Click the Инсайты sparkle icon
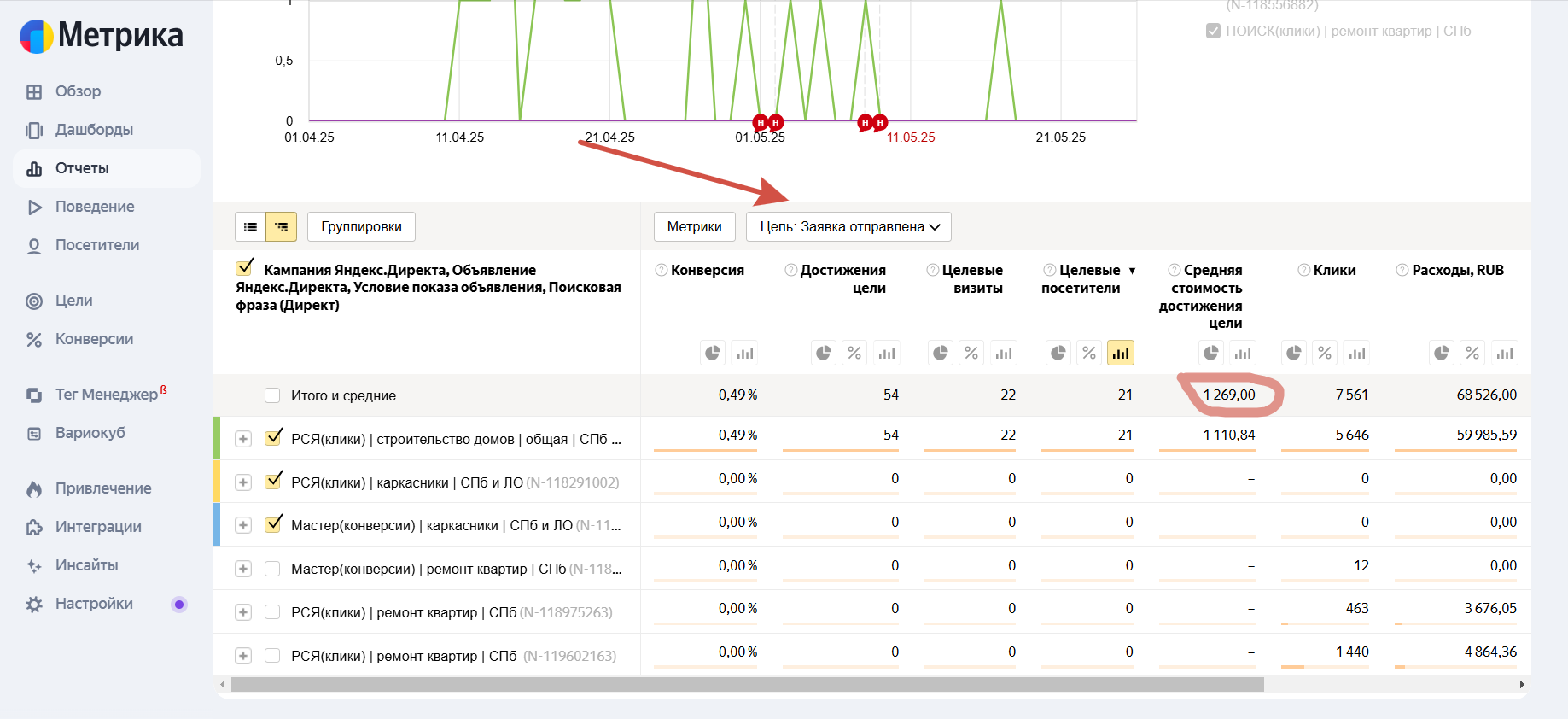This screenshot has width=1568, height=719. pyautogui.click(x=34, y=565)
